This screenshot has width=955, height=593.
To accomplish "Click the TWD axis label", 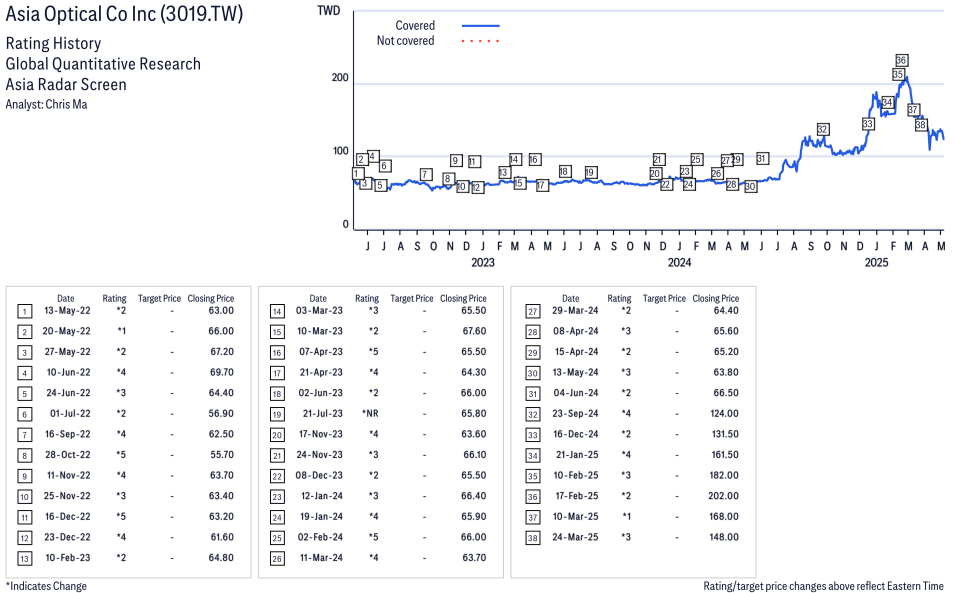I will [329, 11].
